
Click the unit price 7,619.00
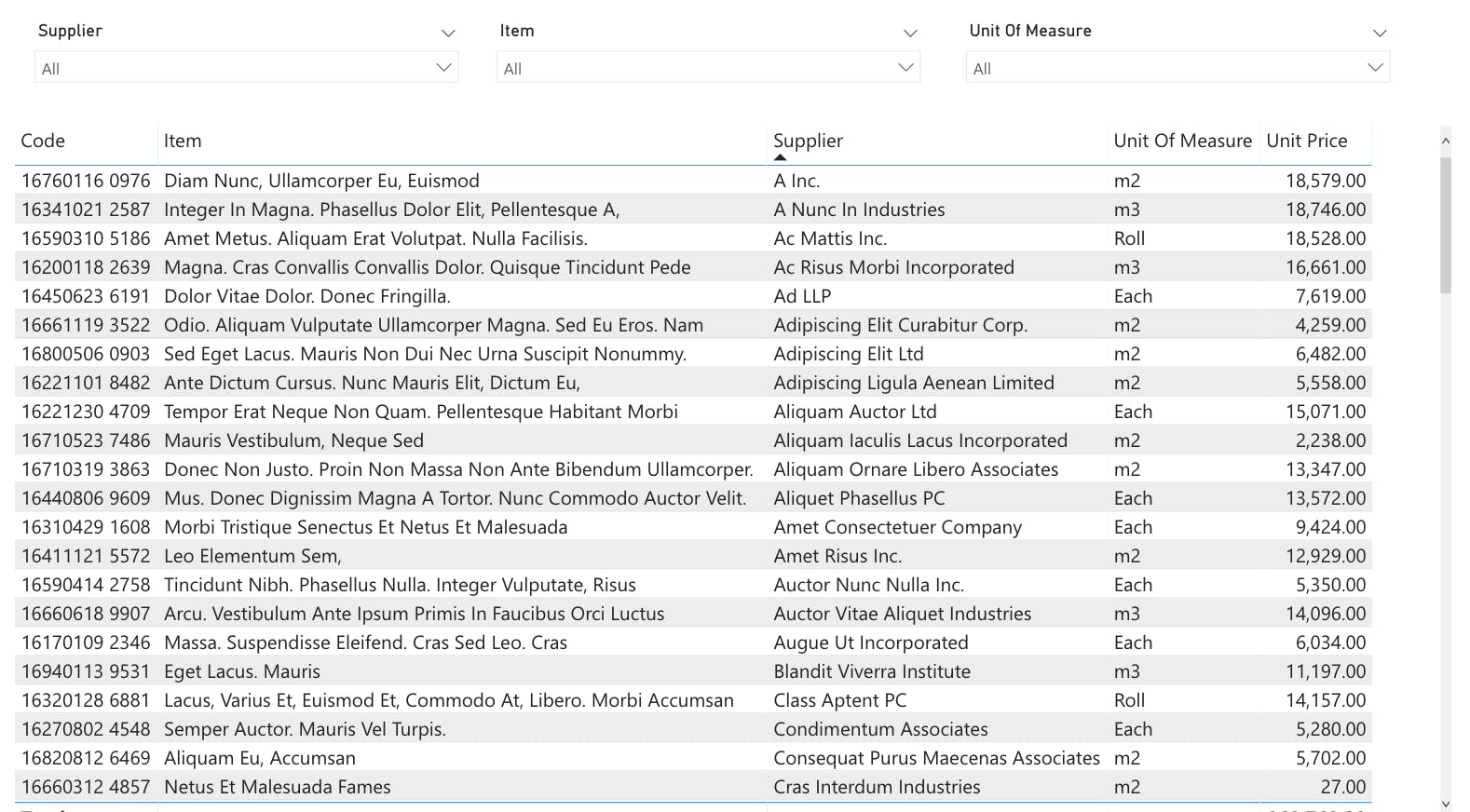click(x=1330, y=296)
